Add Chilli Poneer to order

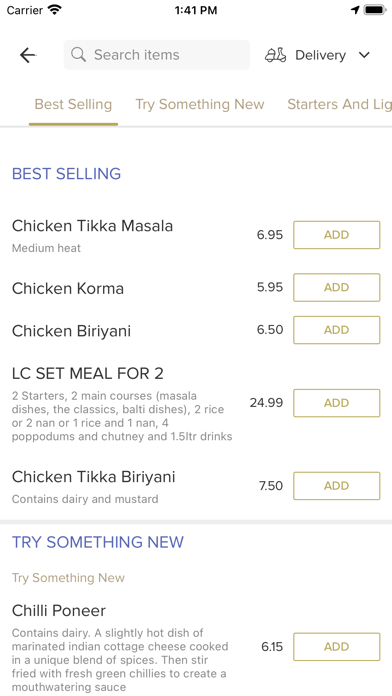(337, 647)
